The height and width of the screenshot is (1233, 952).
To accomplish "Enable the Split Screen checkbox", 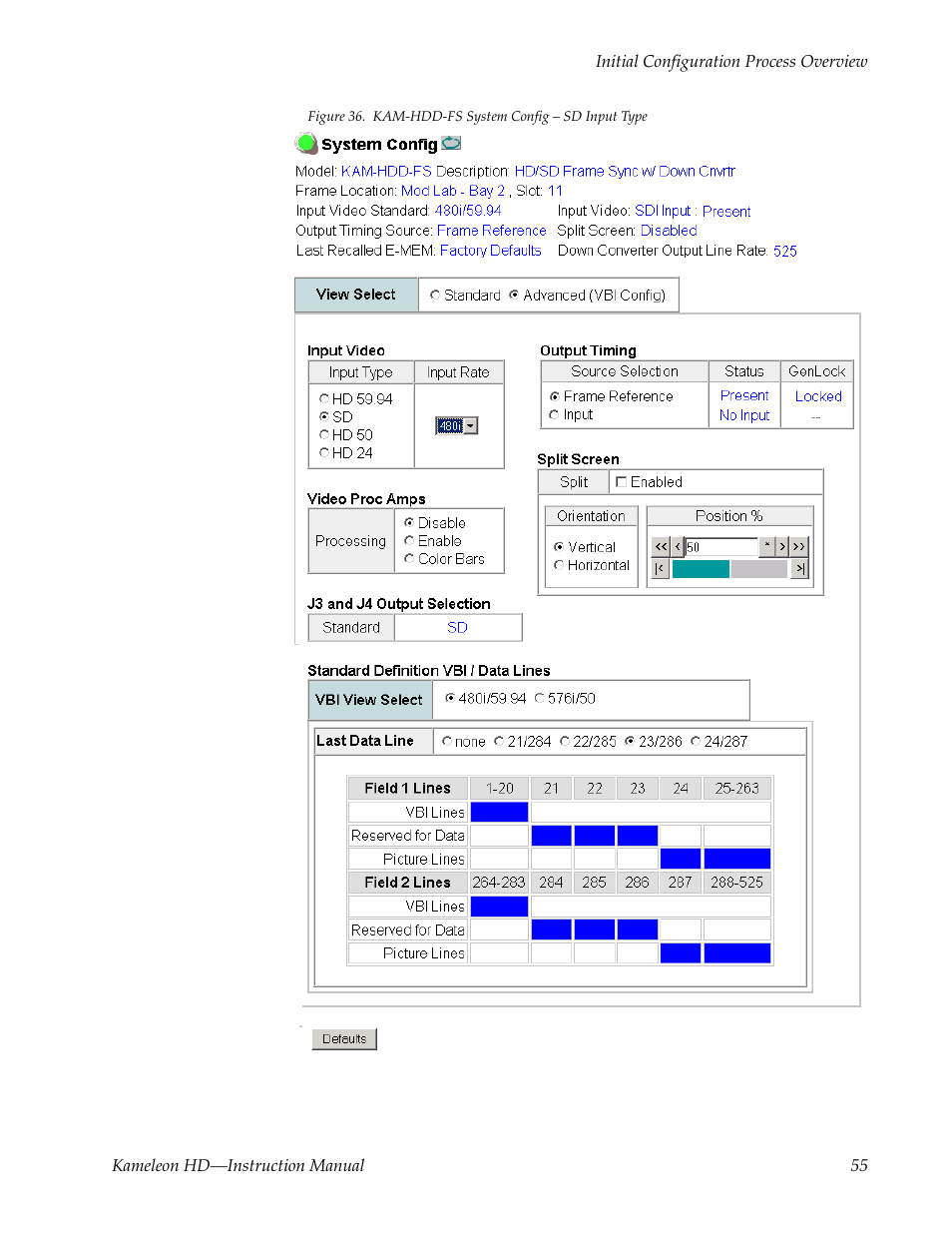I will 622,482.
